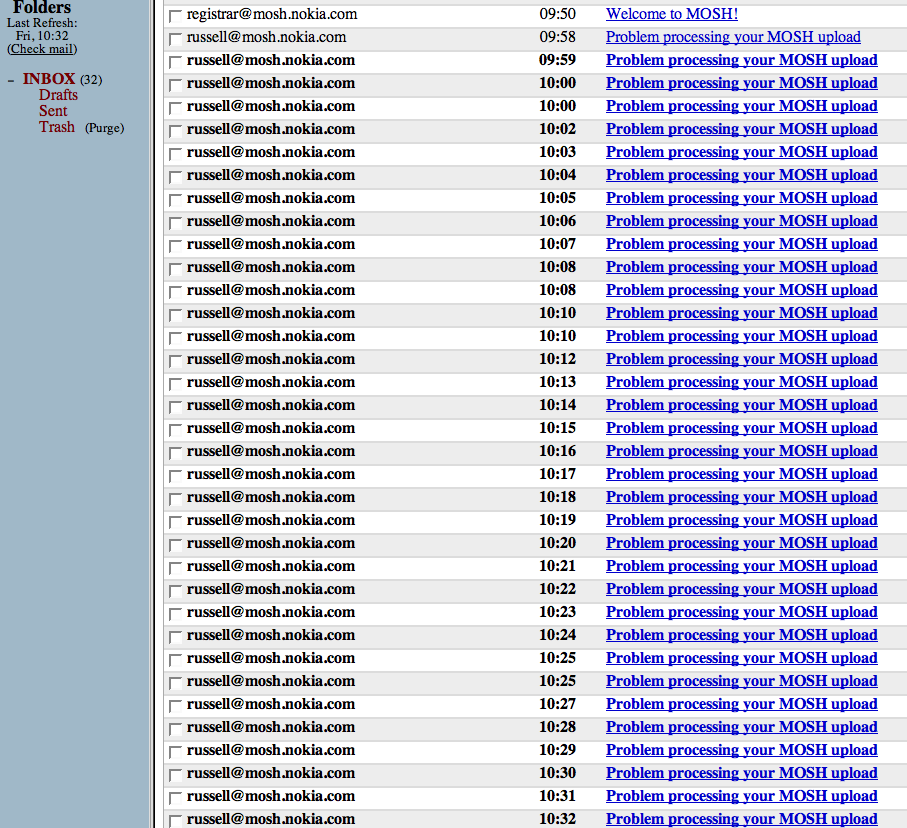Open subject link of the 10:31 message
The image size is (907, 828).
click(742, 796)
